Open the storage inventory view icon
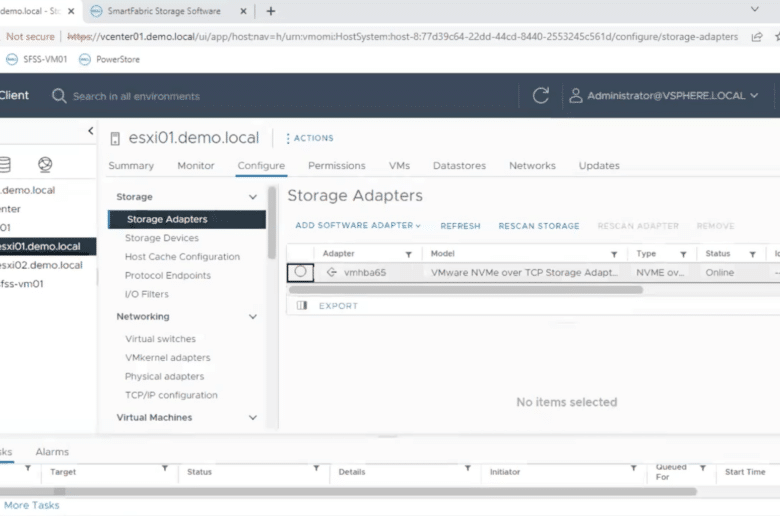Image resolution: width=780 pixels, height=516 pixels. (5, 164)
